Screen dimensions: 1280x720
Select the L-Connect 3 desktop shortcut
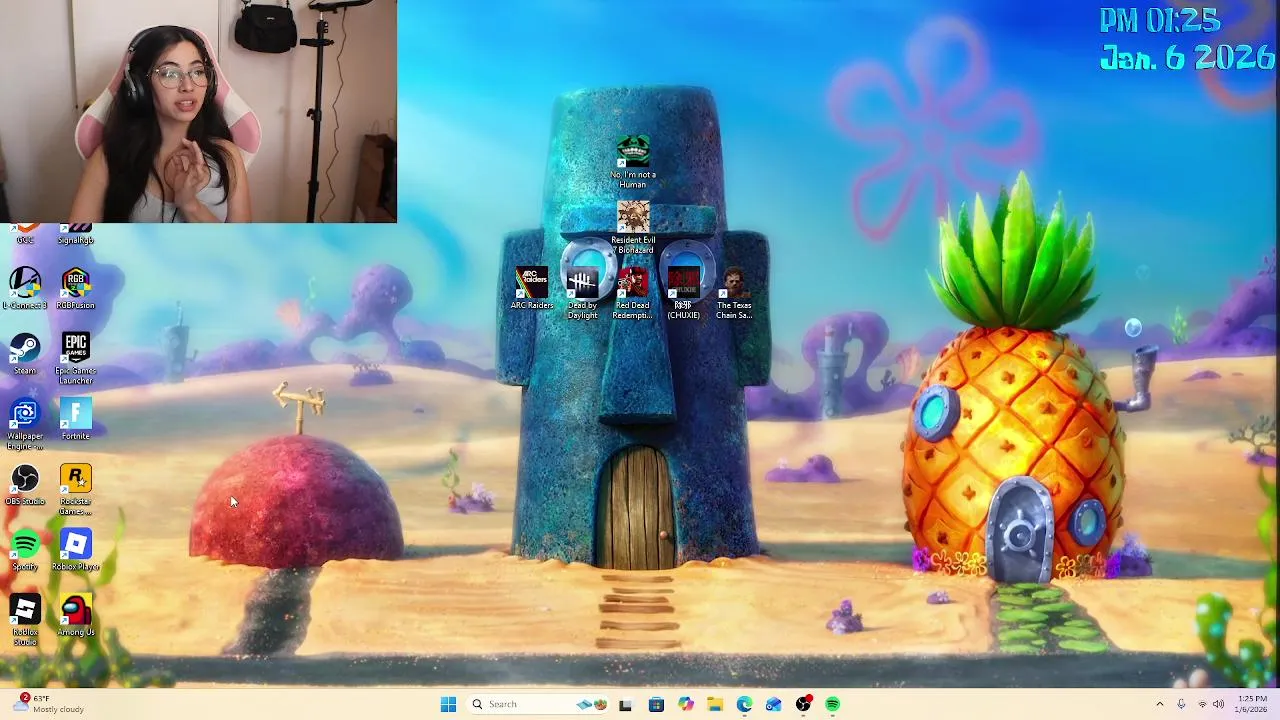point(25,288)
